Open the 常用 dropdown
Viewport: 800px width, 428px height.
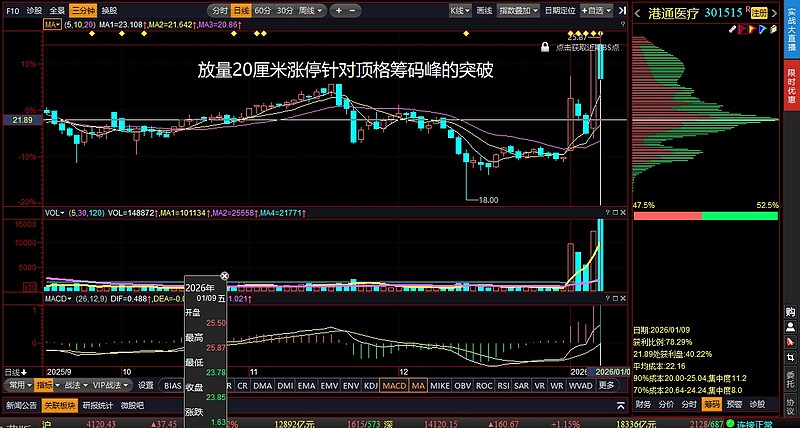[x=20, y=385]
